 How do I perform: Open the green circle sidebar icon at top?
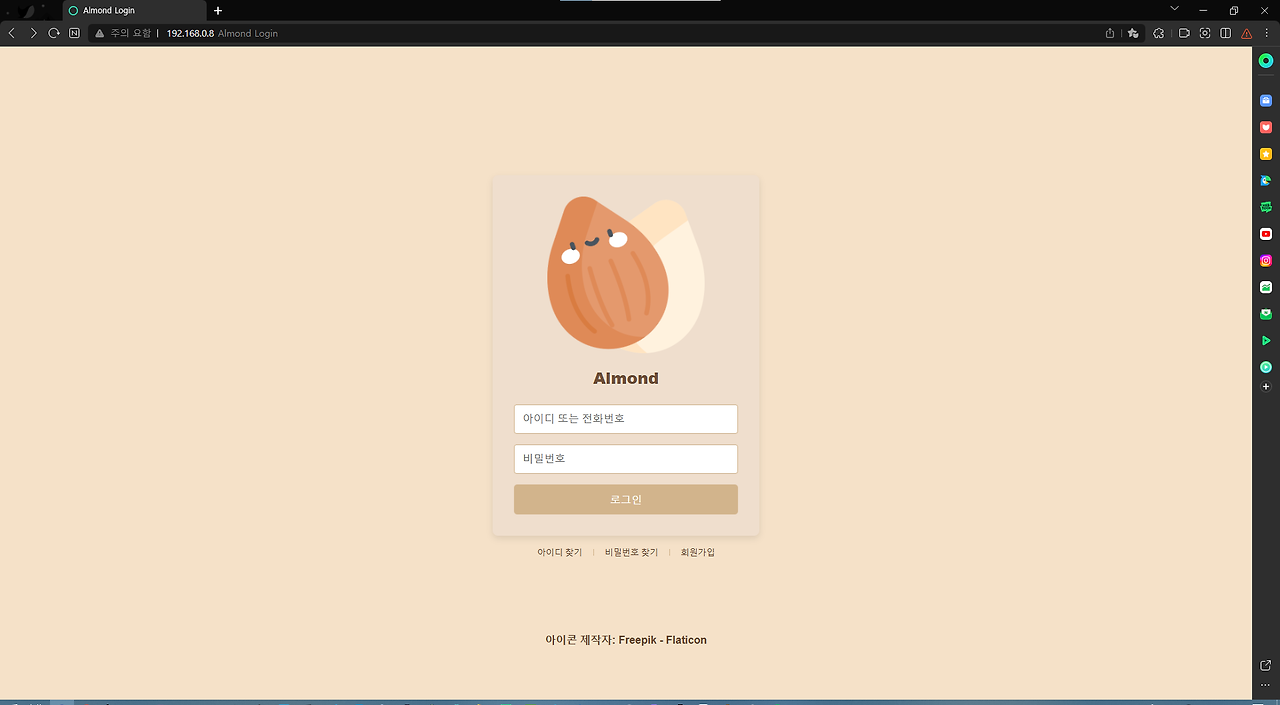click(1266, 61)
